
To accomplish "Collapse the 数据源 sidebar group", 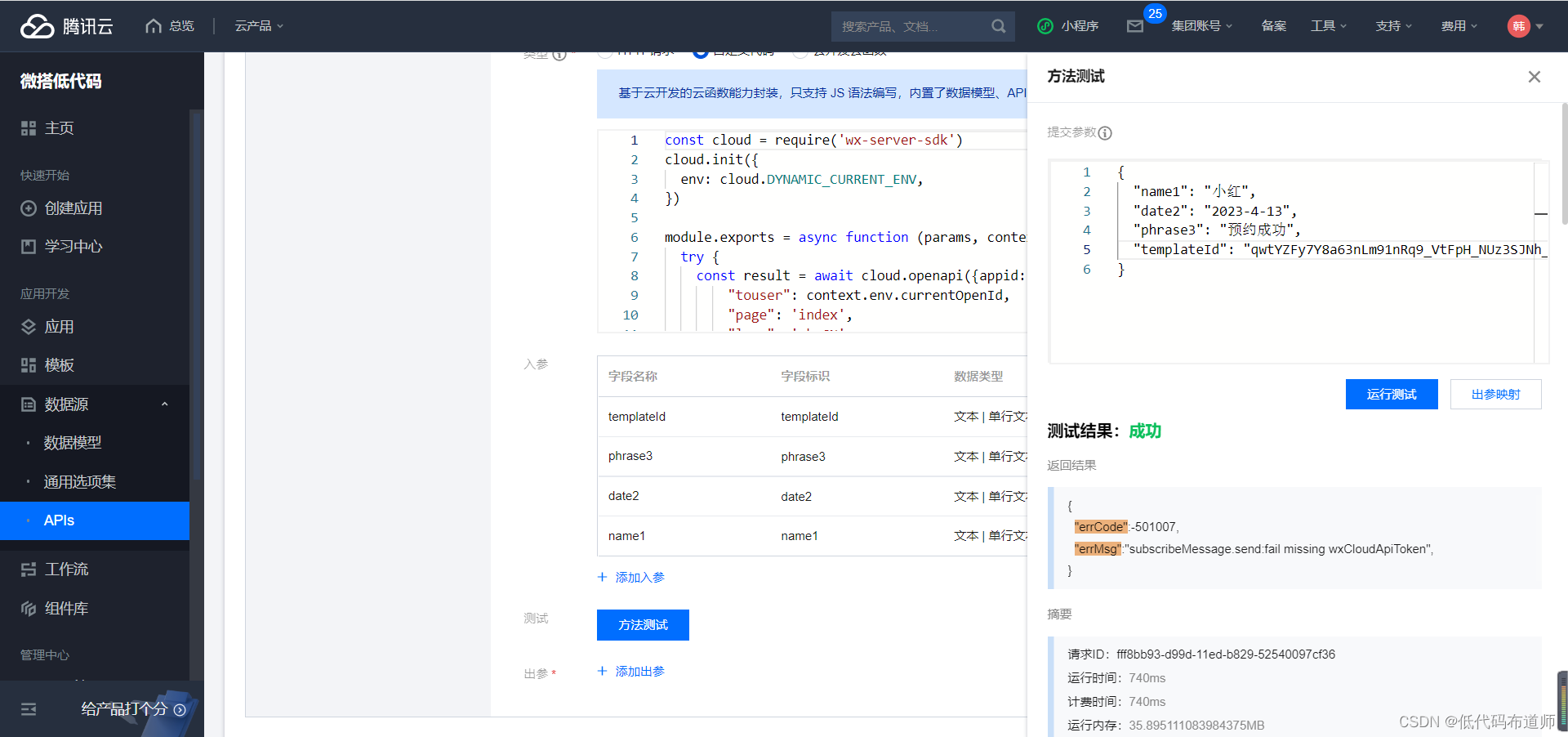I will [x=164, y=404].
